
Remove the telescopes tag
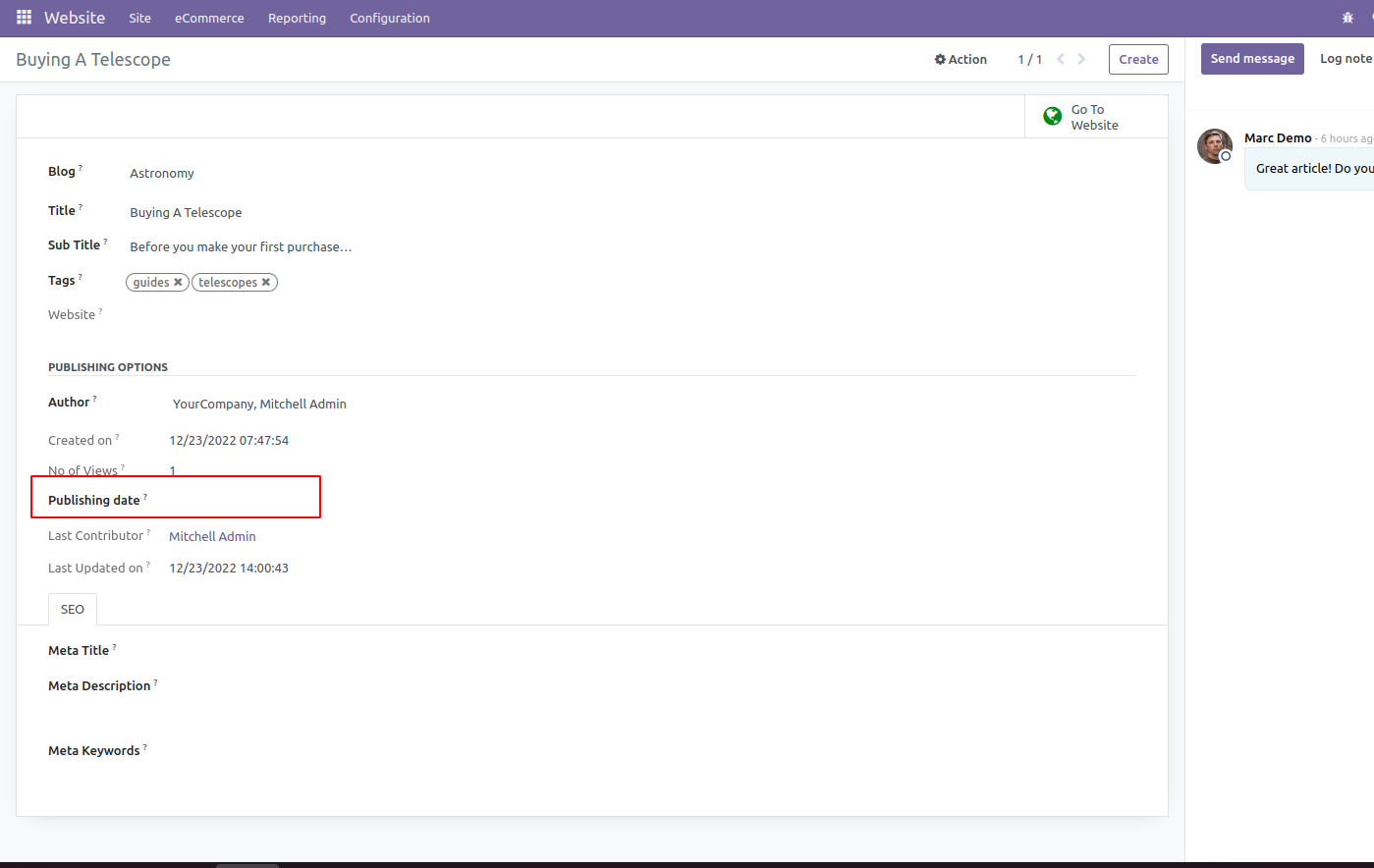pos(265,282)
